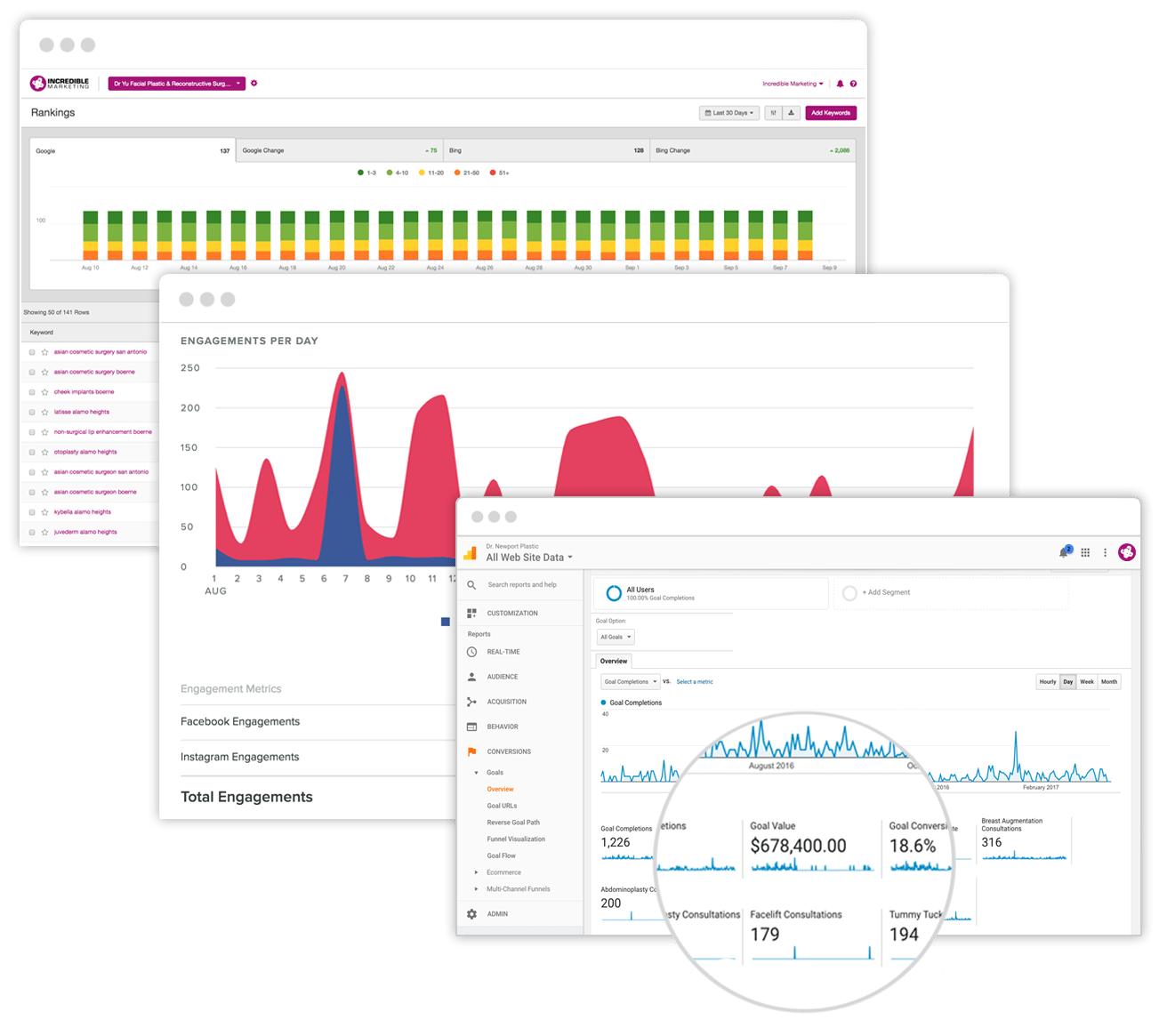The width and height of the screenshot is (1159, 1036).
Task: Click the 'Select a metric' link
Action: click(695, 682)
